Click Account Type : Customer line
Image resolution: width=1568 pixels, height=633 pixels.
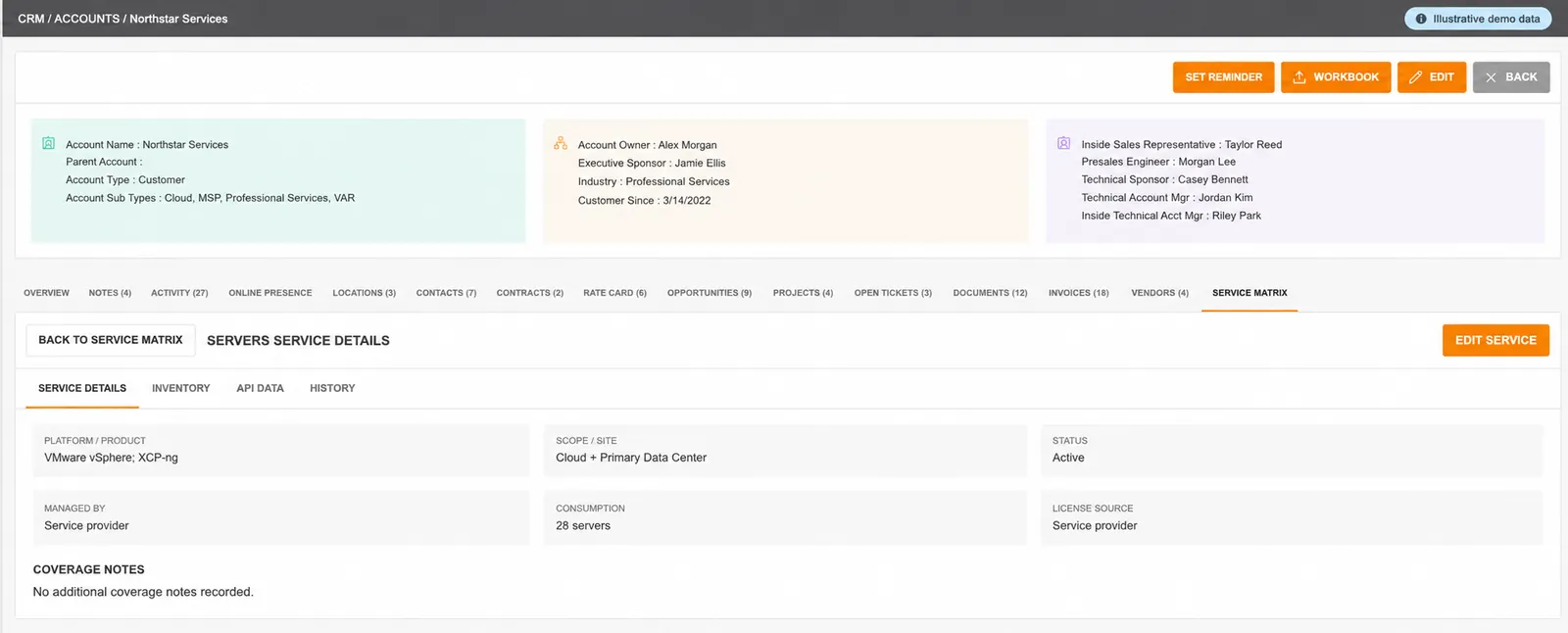pyautogui.click(x=125, y=180)
